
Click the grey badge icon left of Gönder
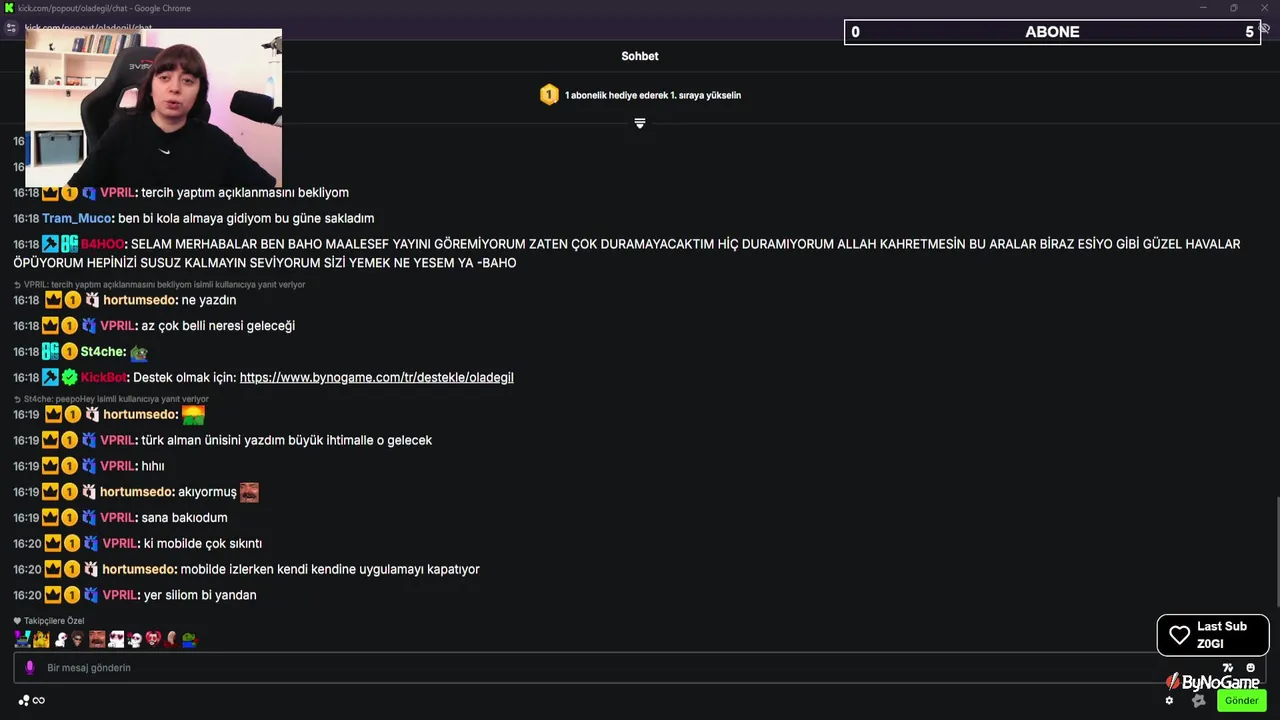[1198, 700]
